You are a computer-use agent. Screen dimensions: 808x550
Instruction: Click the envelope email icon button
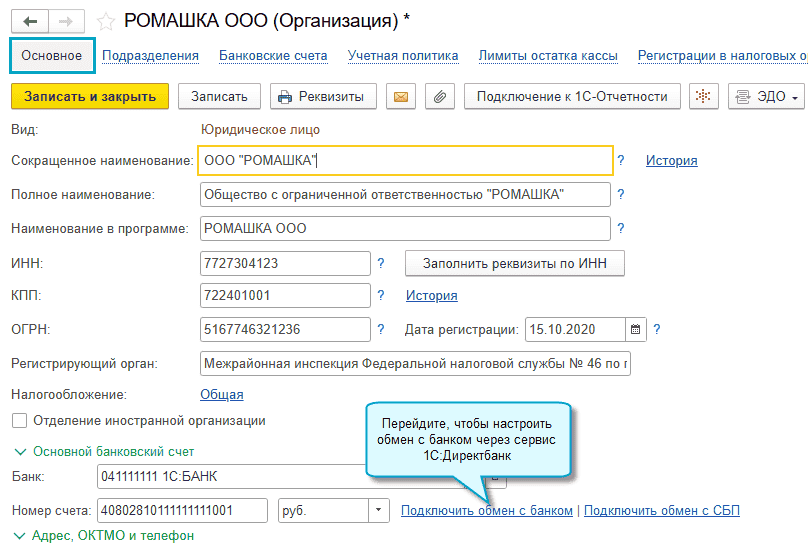click(x=400, y=97)
